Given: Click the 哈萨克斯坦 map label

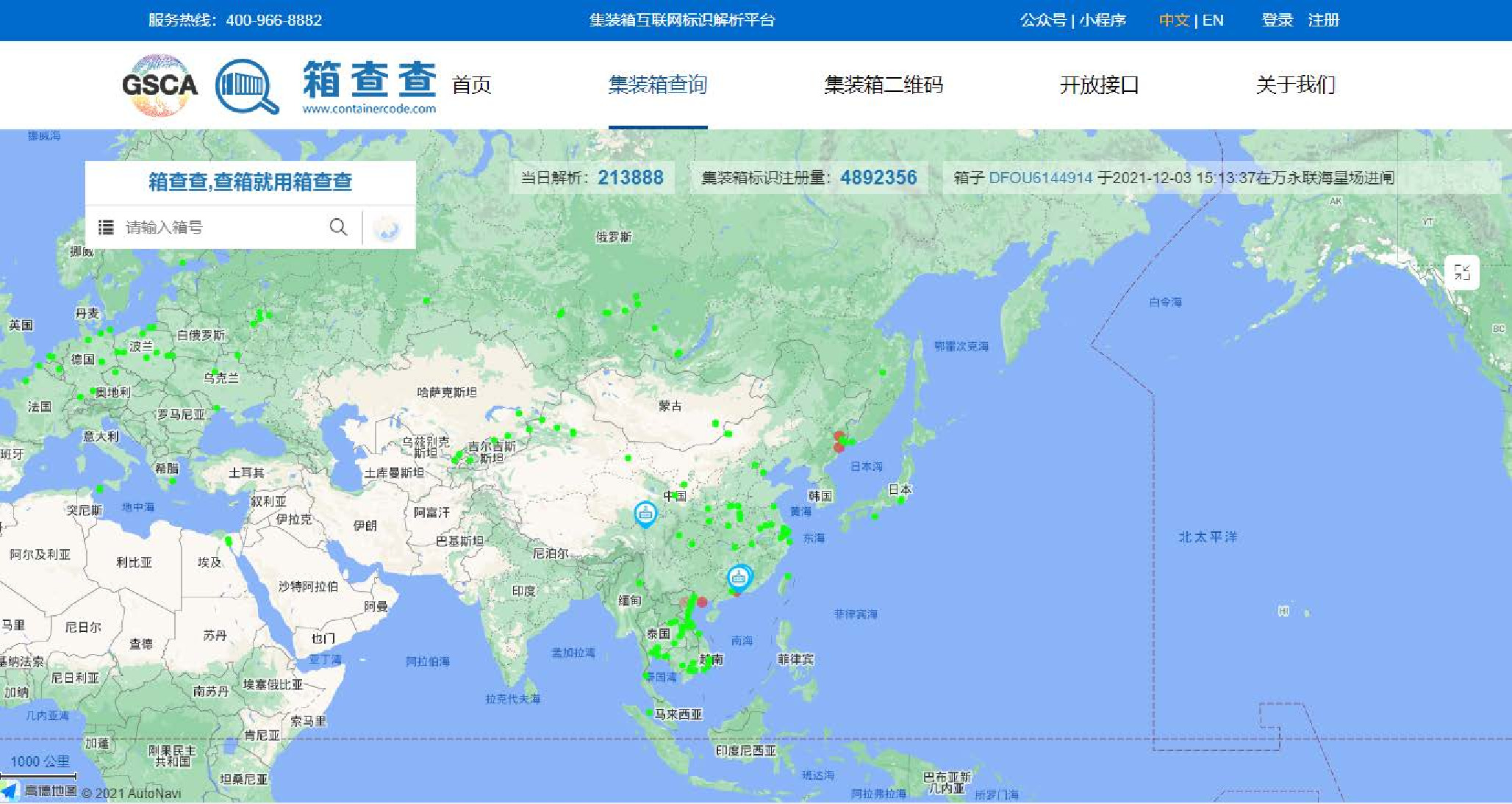Looking at the screenshot, I should click(x=447, y=392).
